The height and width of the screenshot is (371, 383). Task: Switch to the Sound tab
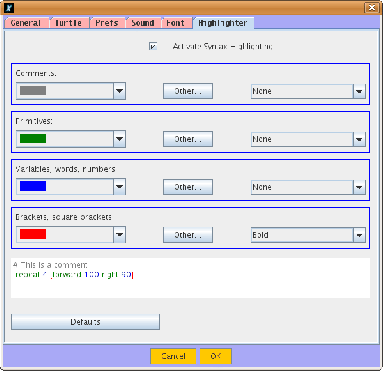tap(143, 23)
